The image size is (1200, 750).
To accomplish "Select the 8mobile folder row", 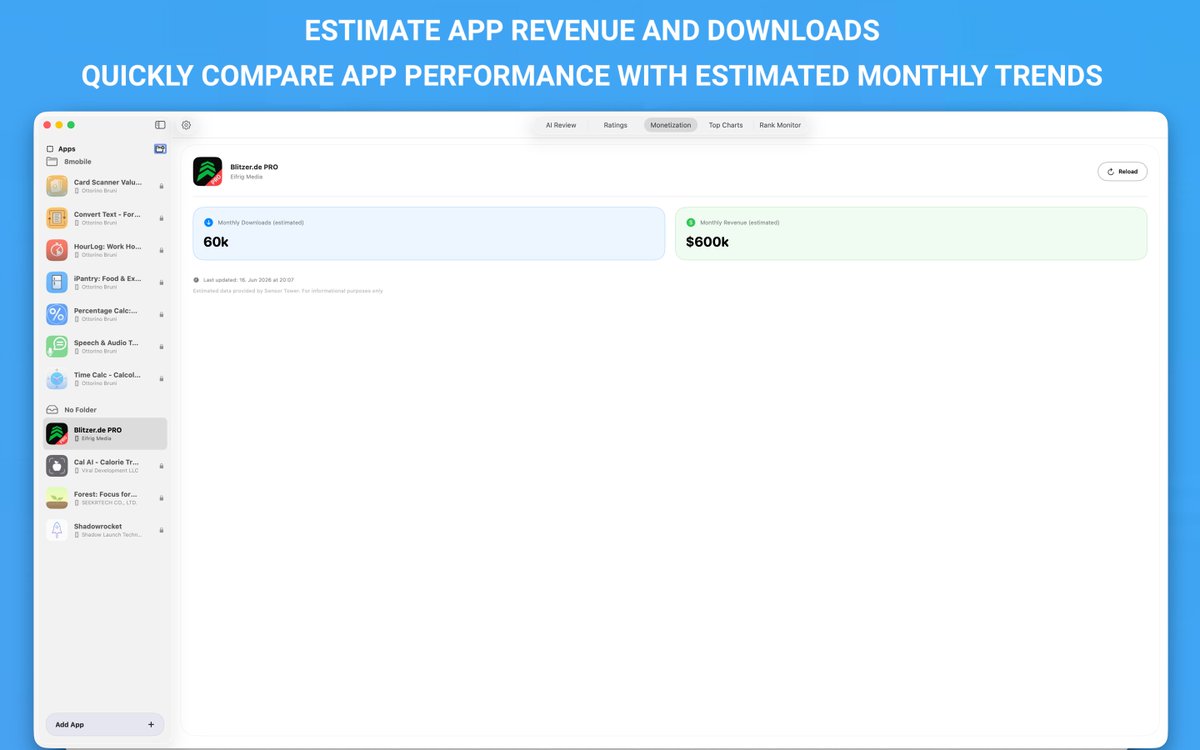I will [x=105, y=161].
